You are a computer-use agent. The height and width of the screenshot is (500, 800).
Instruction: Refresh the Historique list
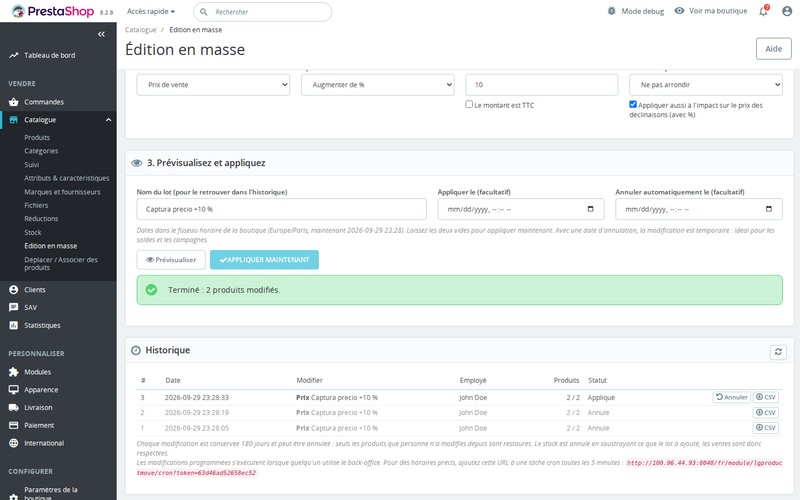click(x=778, y=352)
